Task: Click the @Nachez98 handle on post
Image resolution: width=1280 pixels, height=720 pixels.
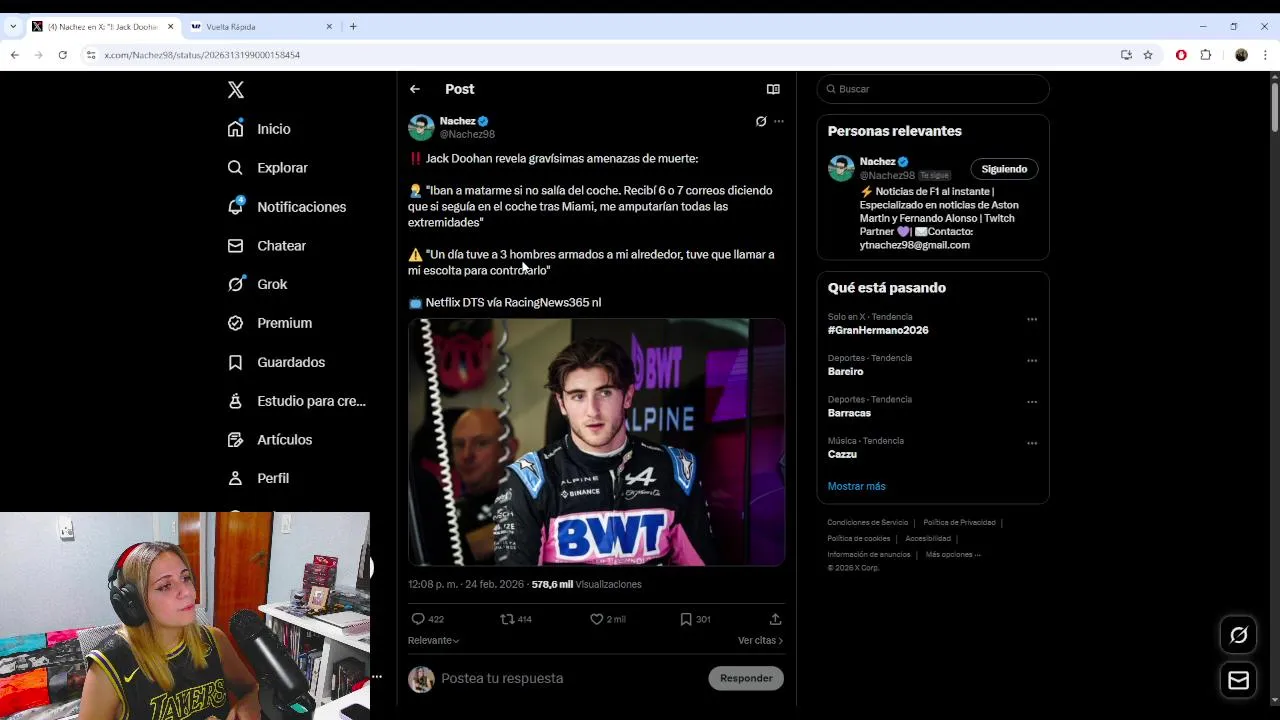Action: 467,134
